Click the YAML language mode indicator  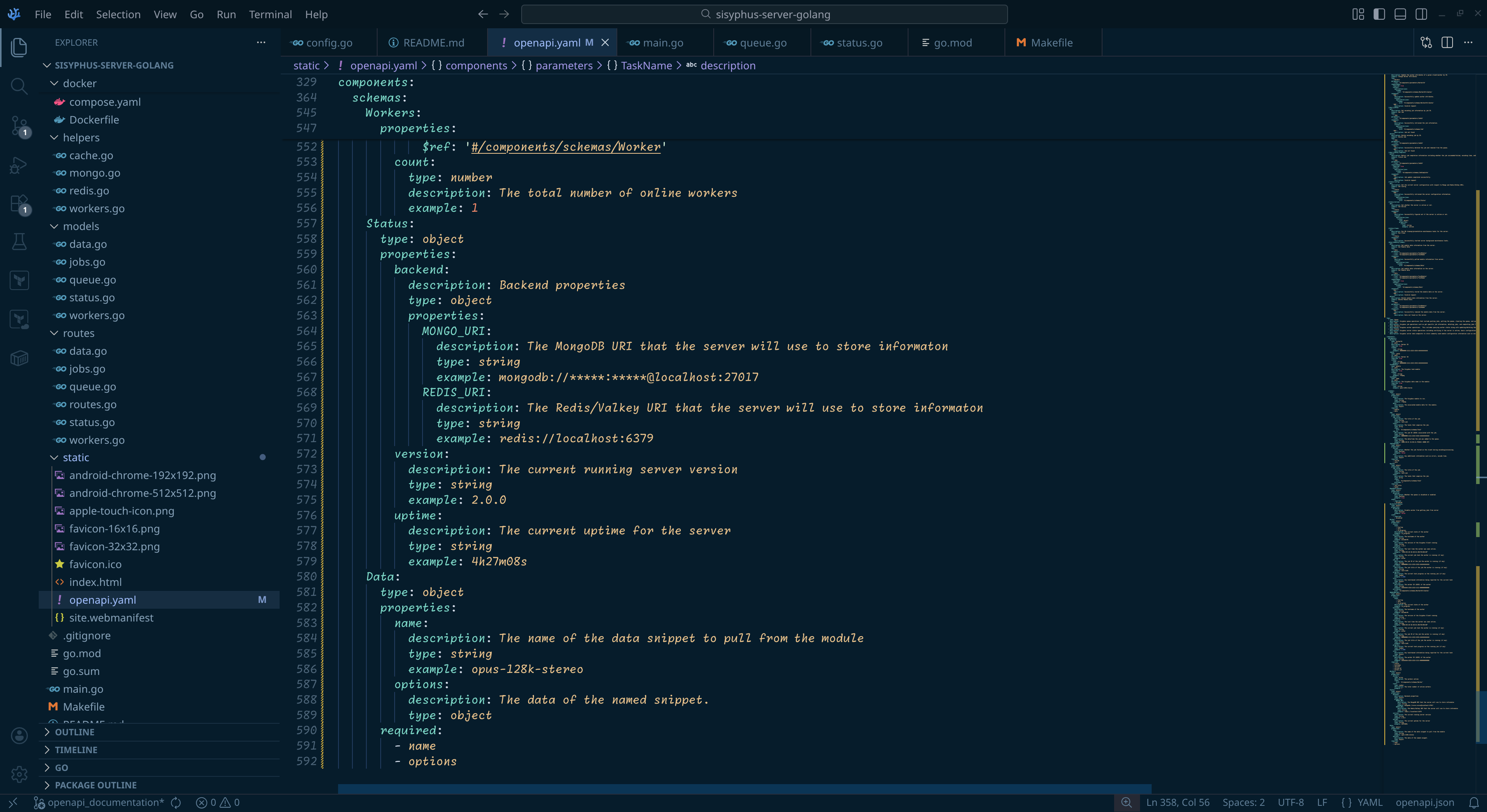point(1369,802)
